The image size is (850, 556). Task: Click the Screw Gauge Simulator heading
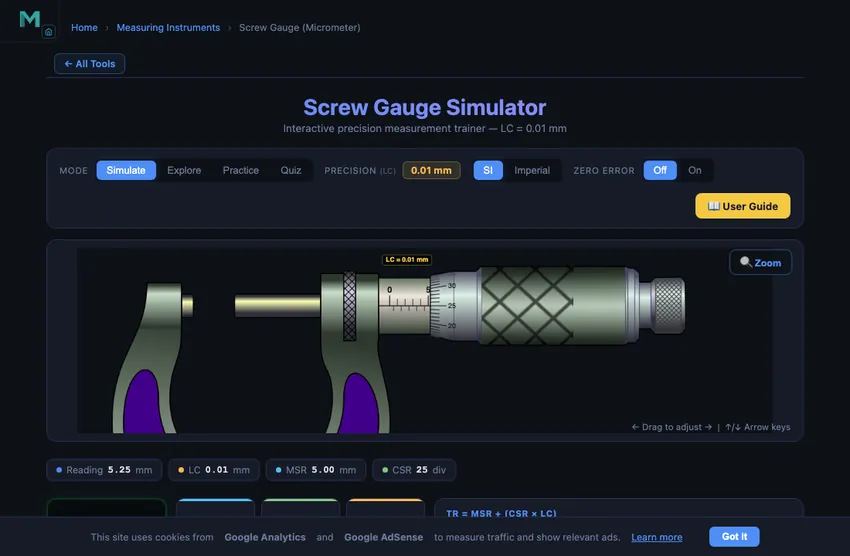(x=424, y=107)
